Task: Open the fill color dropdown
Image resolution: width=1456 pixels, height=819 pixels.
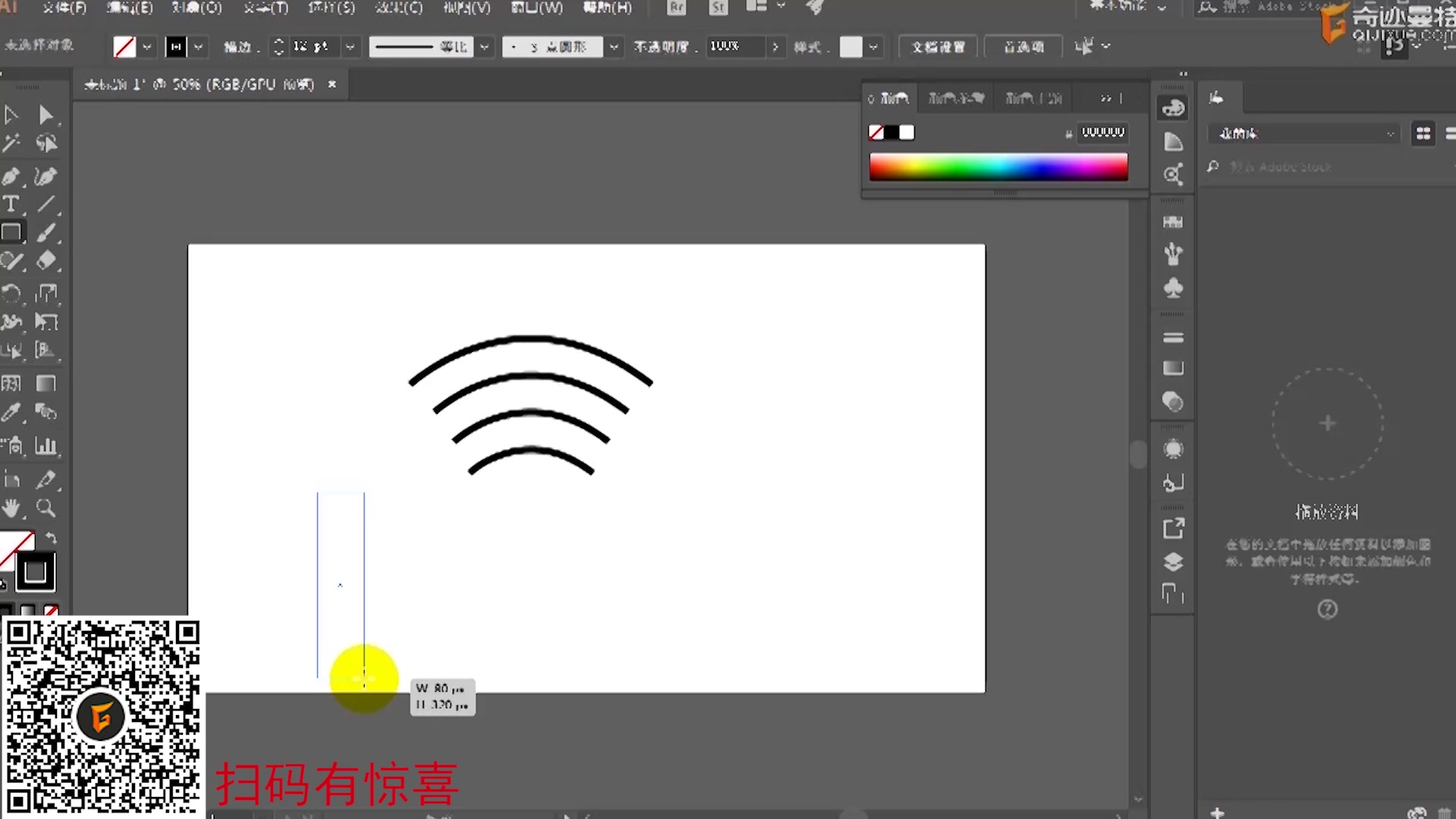Action: pyautogui.click(x=146, y=47)
